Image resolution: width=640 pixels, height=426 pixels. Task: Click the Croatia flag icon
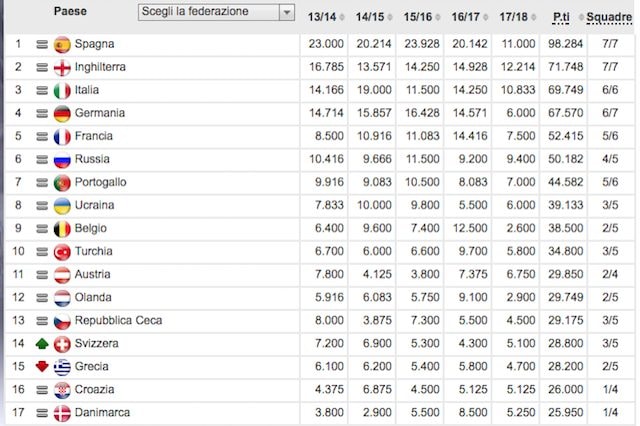62,389
